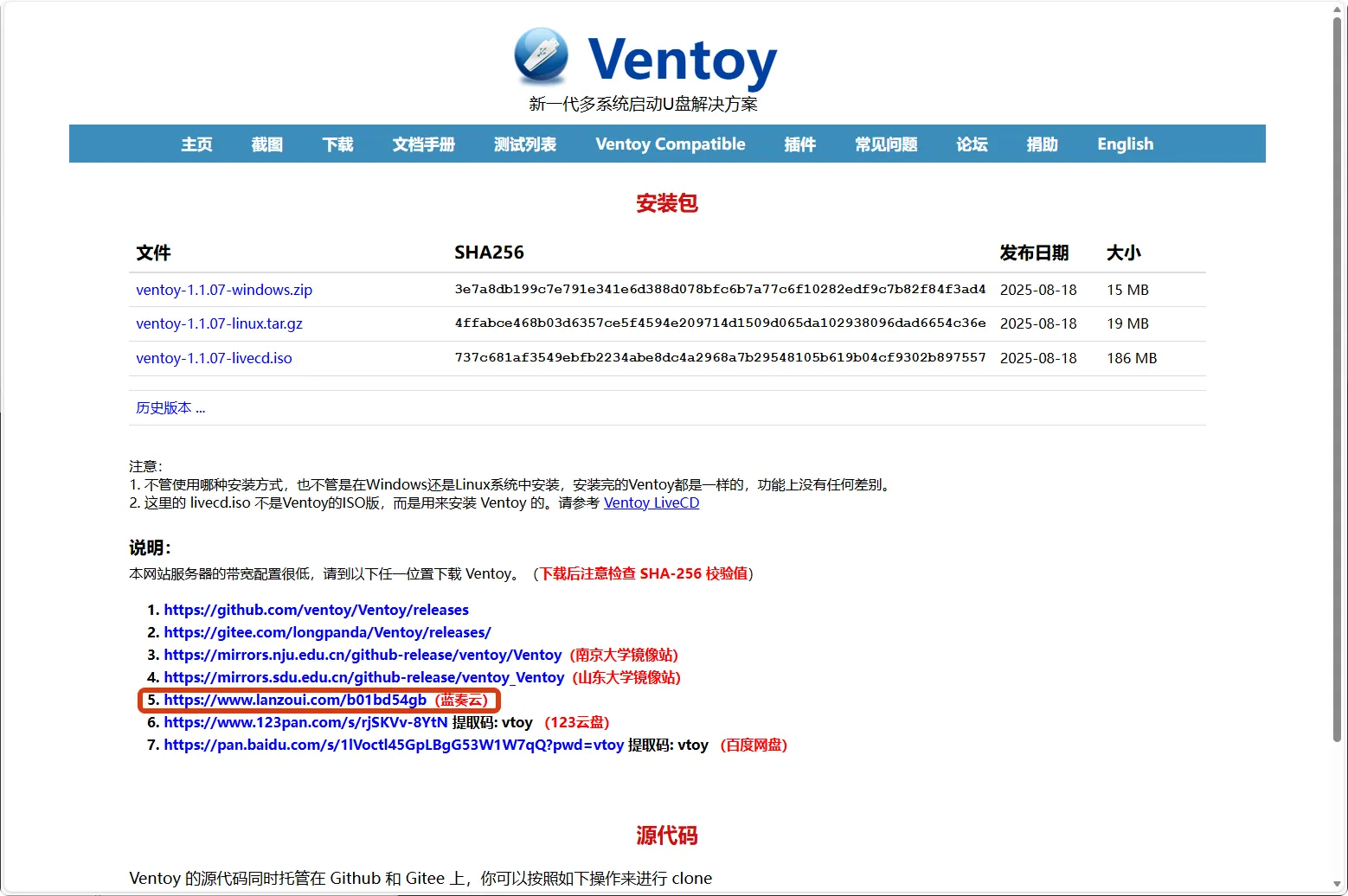1348x896 pixels.
Task: Select the 测试列表 menu item
Action: pyautogui.click(x=524, y=144)
